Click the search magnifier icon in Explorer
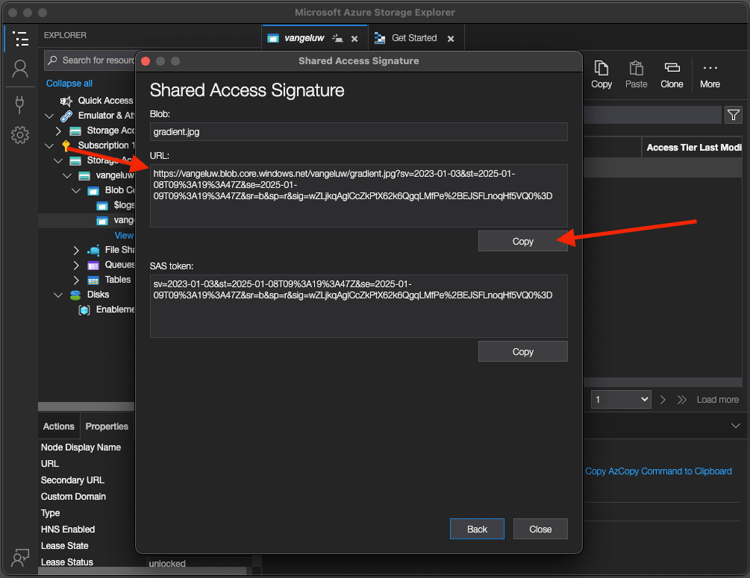Viewport: 750px width, 578px height. (x=53, y=60)
